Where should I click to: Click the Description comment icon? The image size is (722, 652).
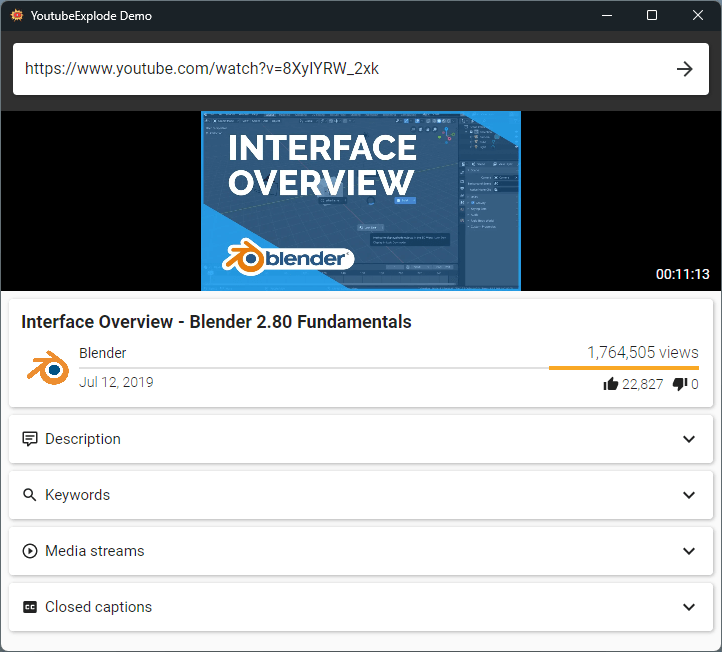click(30, 439)
